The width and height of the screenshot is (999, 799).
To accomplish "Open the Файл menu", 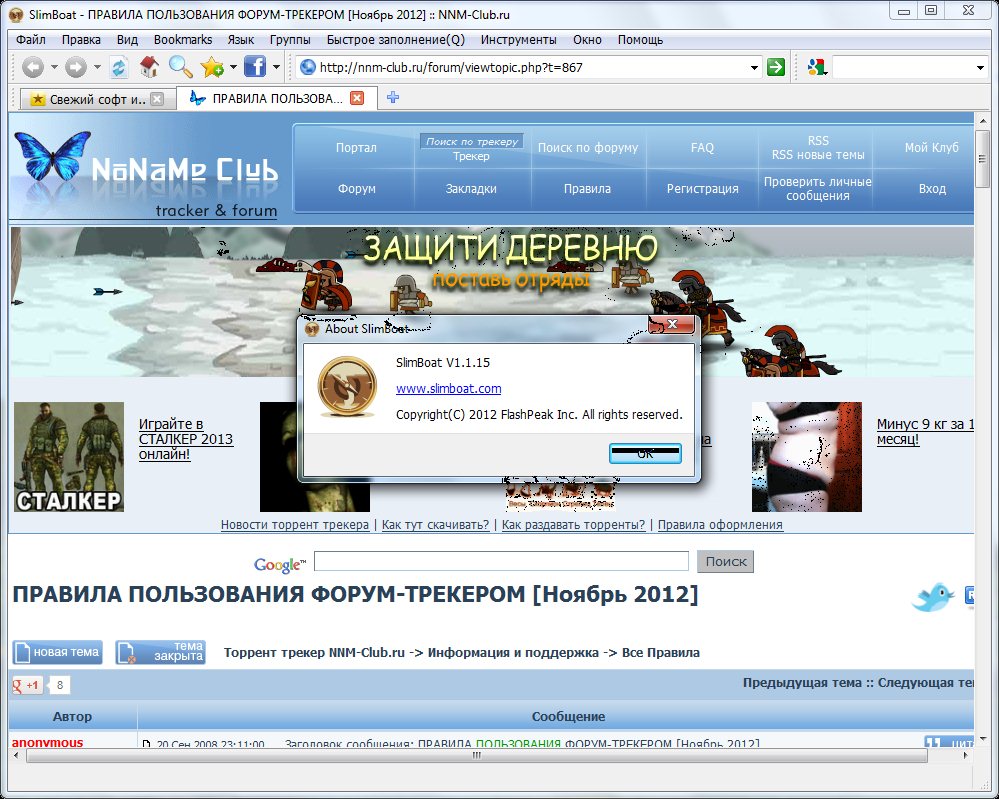I will [31, 40].
